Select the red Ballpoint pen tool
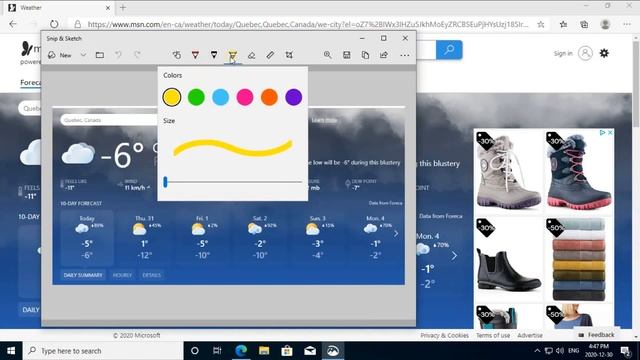Screen dimensions: 640x360 [x=195, y=55]
